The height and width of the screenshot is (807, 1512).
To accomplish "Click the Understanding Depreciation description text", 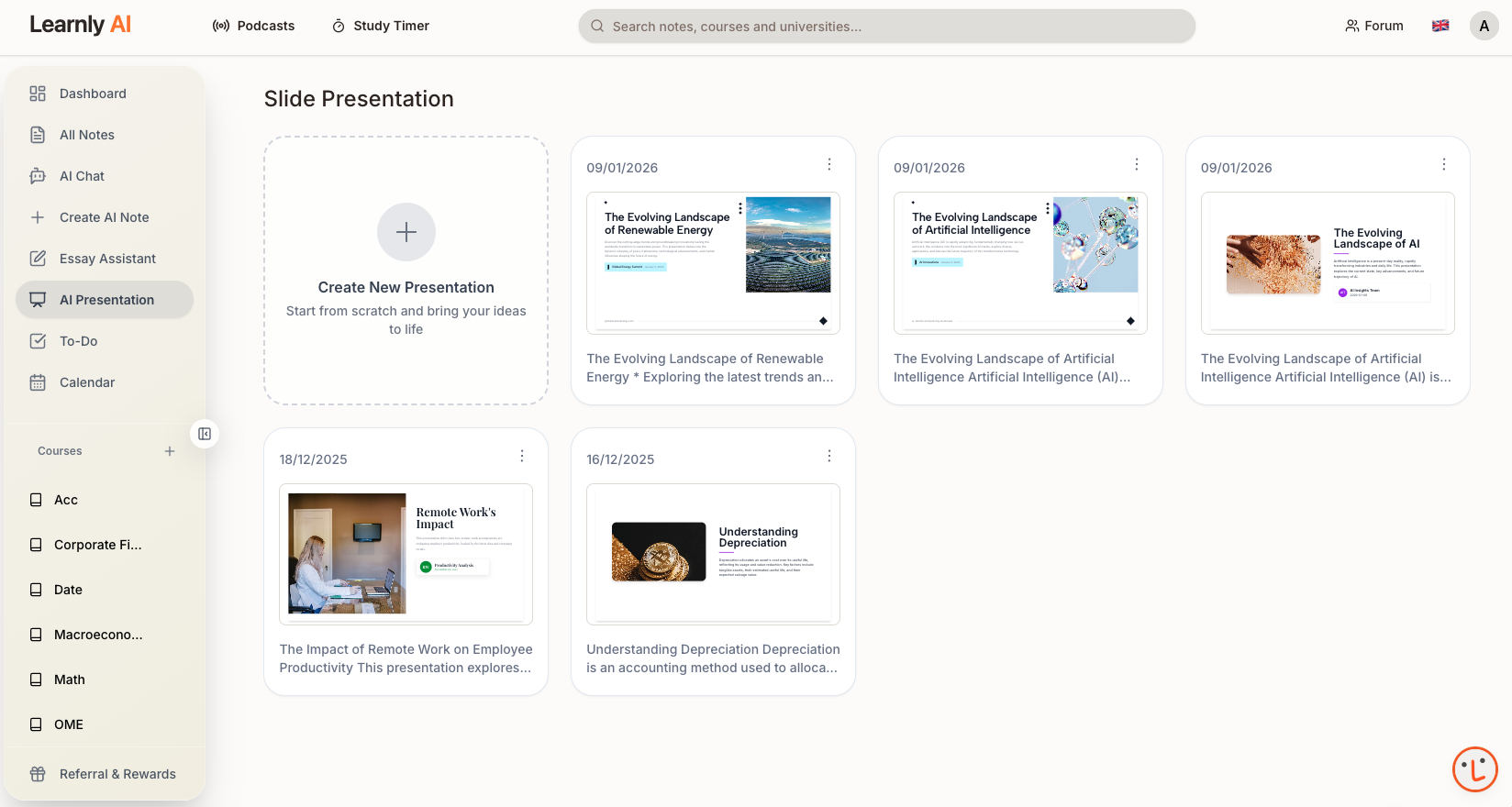I will [x=713, y=658].
